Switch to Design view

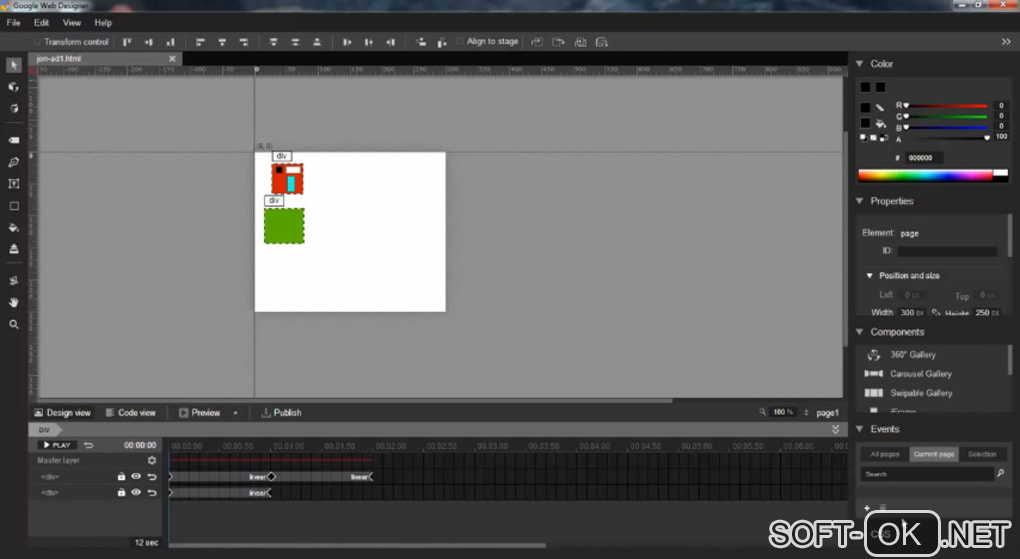pos(62,413)
